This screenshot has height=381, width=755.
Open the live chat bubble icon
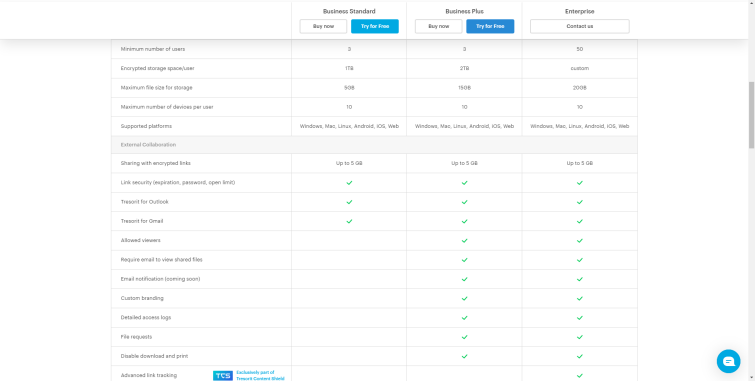[729, 361]
